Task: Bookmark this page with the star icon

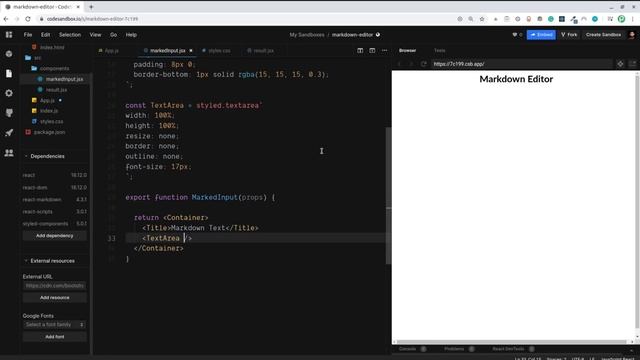Action: [482, 19]
